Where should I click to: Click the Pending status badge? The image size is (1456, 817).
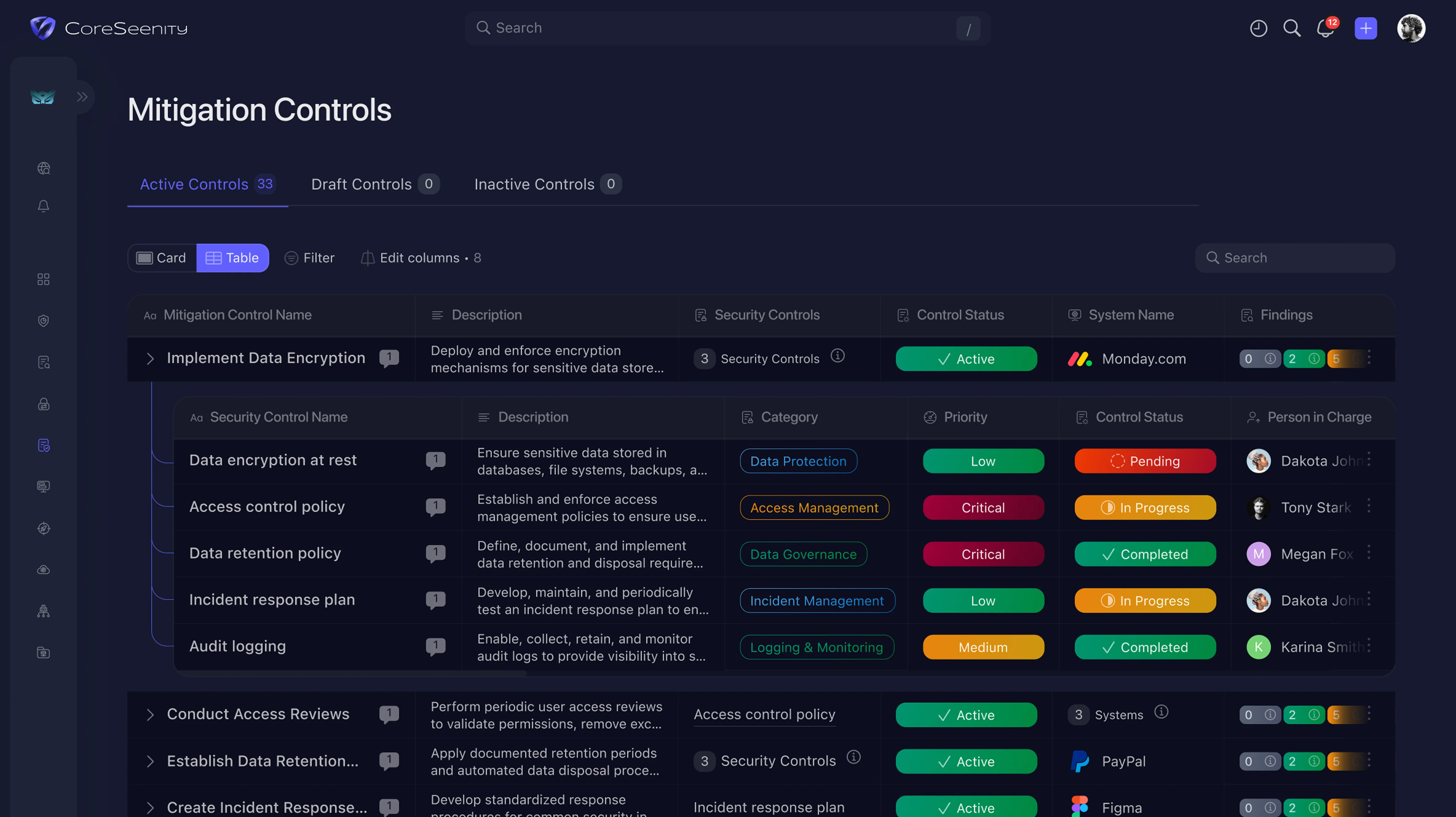click(1145, 461)
